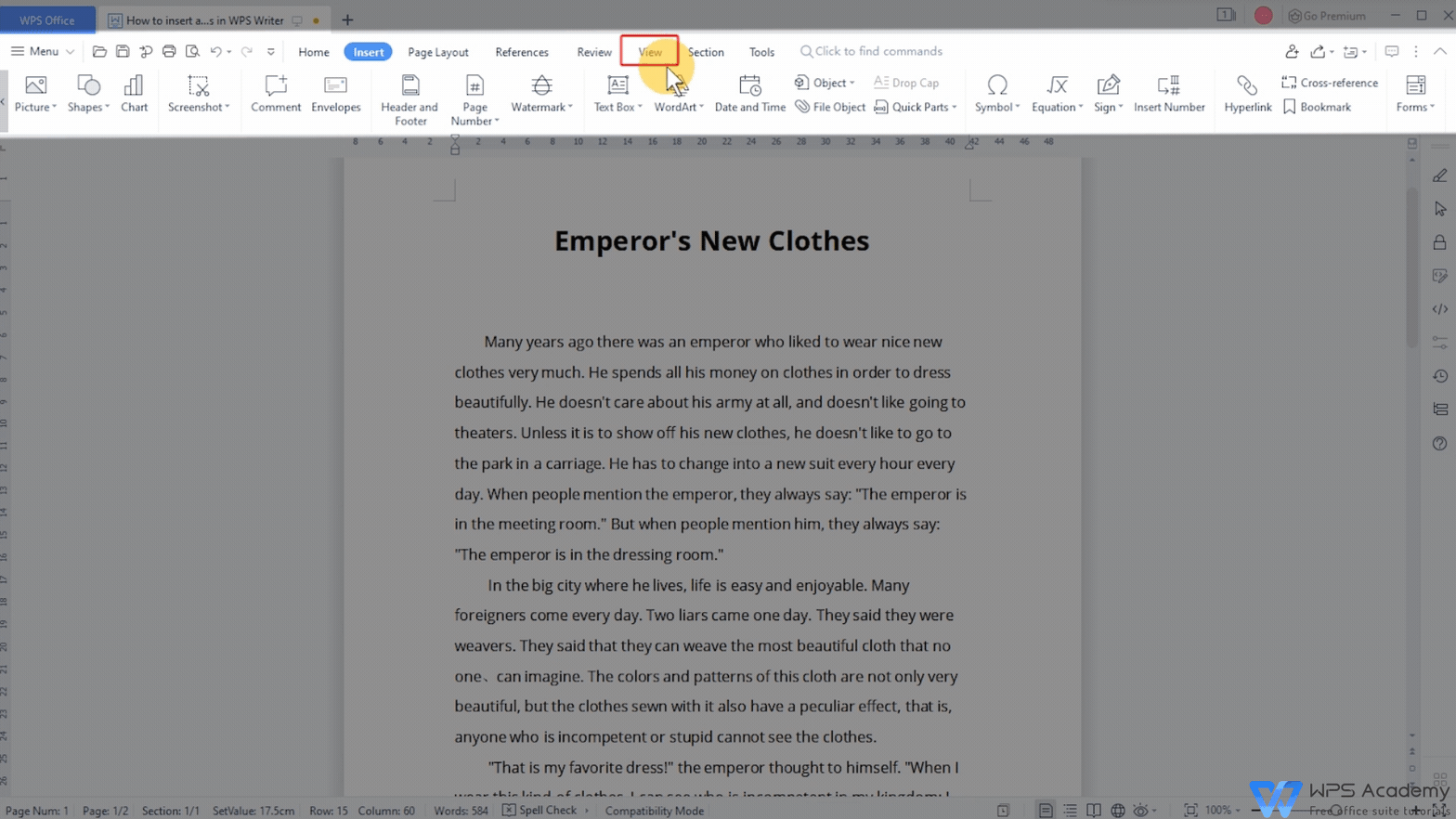Click the Drop Cap button
This screenshot has width=1456, height=819.
pyautogui.click(x=906, y=83)
